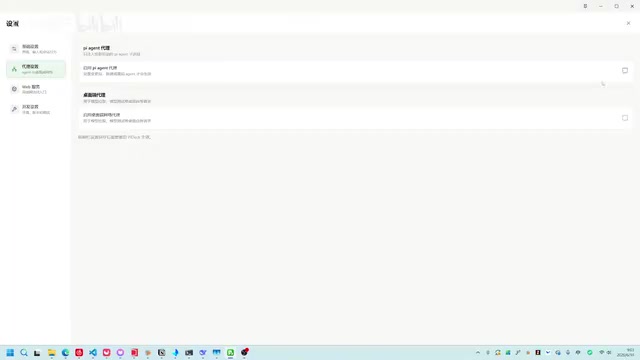Click the purple round app icon in taskbar
The width and height of the screenshot is (640, 360).
[120, 352]
